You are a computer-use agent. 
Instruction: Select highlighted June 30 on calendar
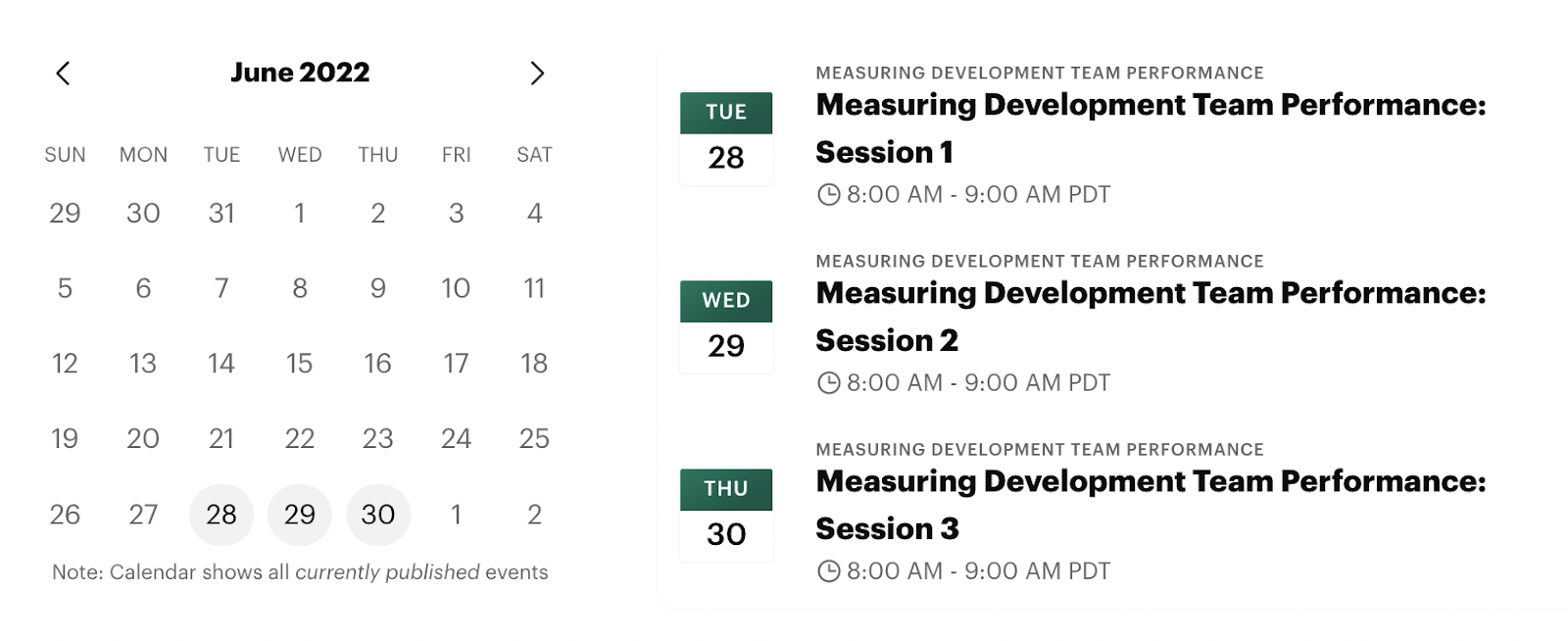click(378, 515)
